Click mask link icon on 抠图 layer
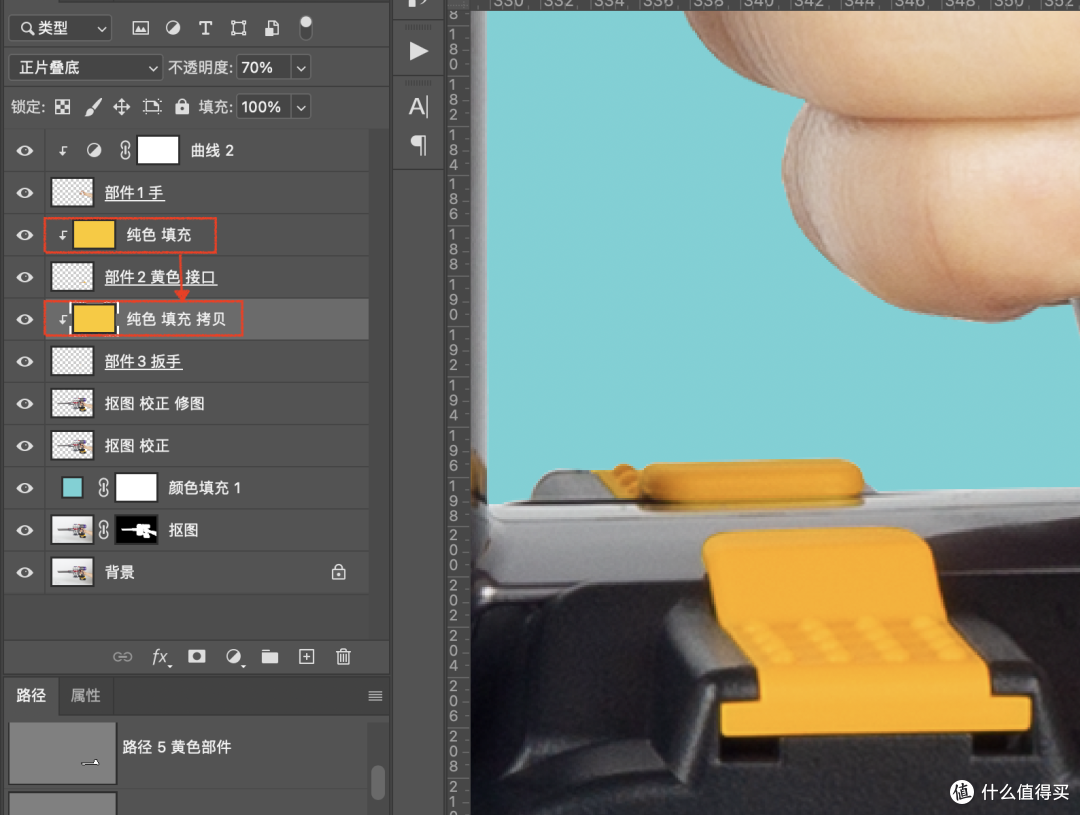The image size is (1080, 815). pos(103,530)
